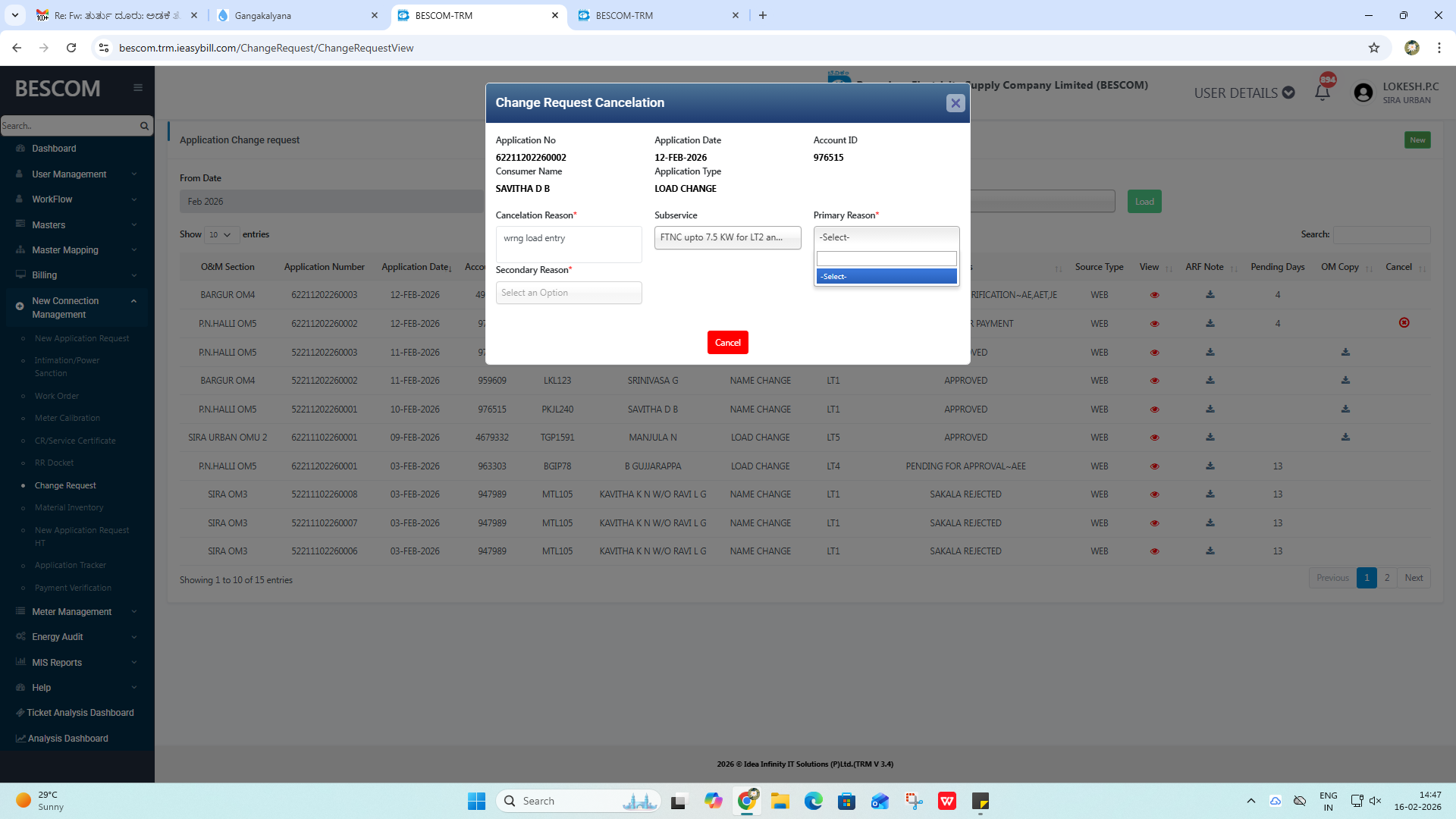The width and height of the screenshot is (1456, 819).
Task: Open the Subservice dropdown
Action: [x=726, y=237]
